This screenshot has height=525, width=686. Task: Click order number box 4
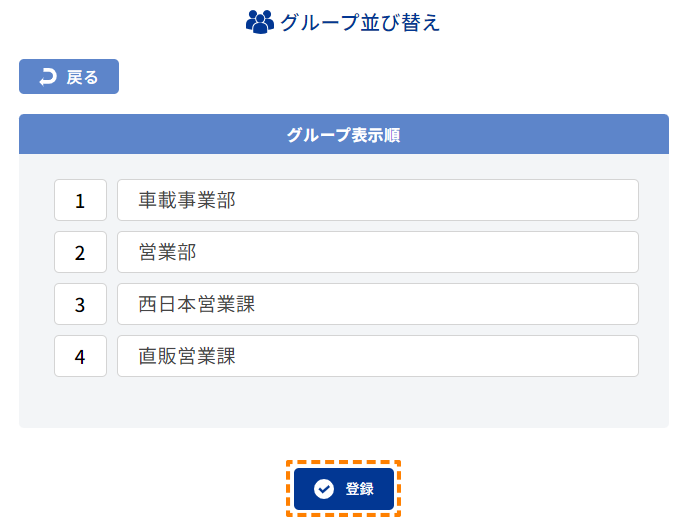pyautogui.click(x=80, y=356)
